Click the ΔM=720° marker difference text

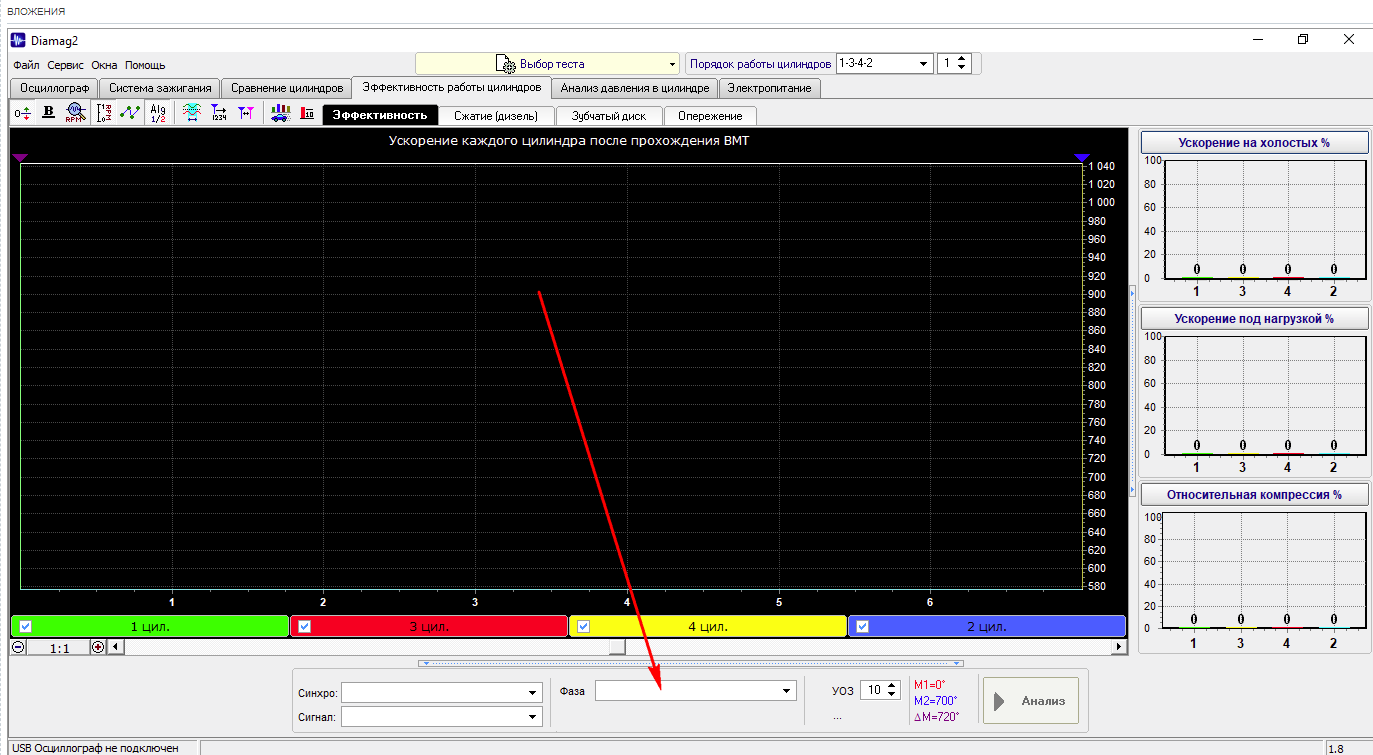click(937, 716)
